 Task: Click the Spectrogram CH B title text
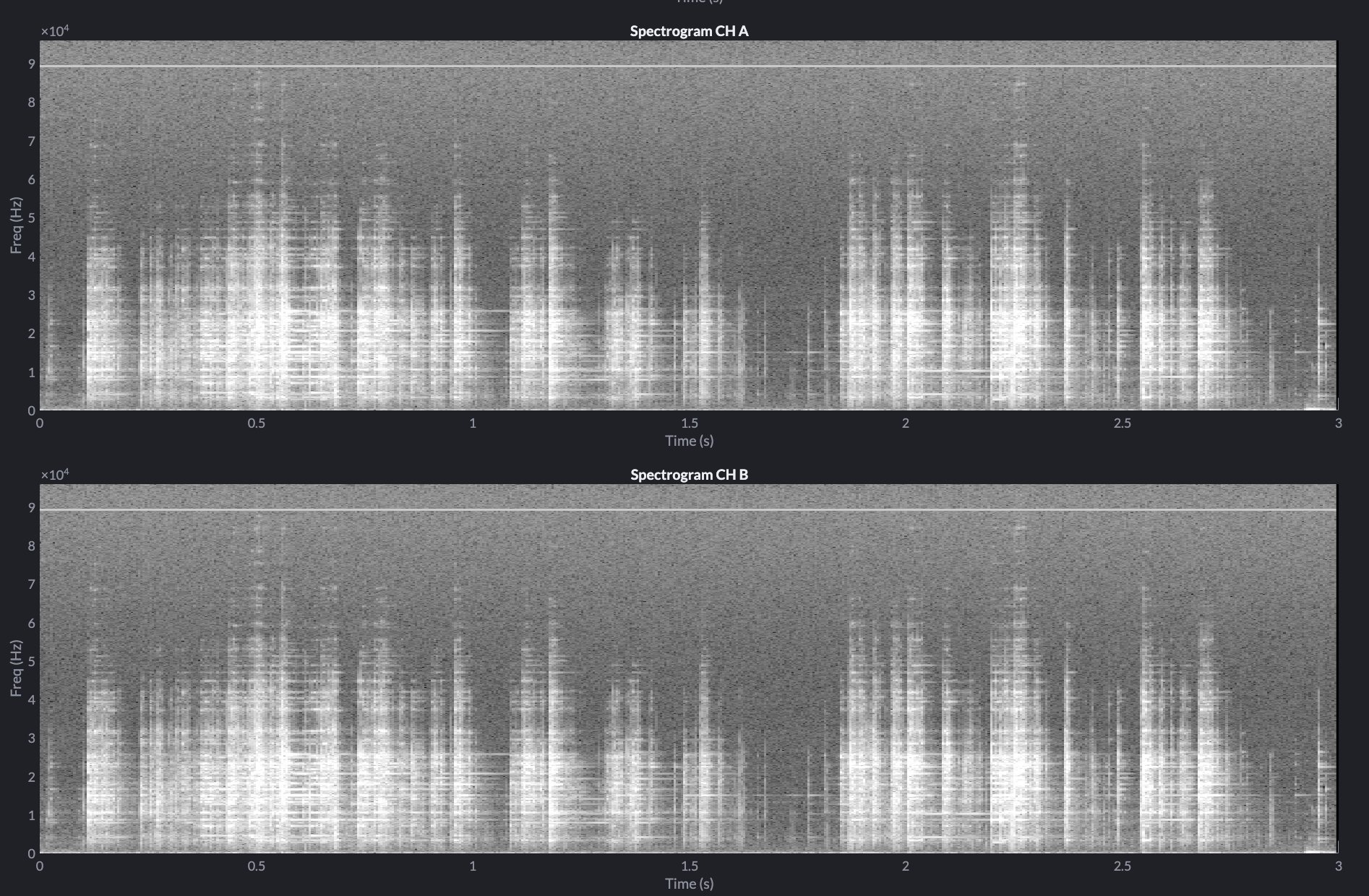point(689,475)
